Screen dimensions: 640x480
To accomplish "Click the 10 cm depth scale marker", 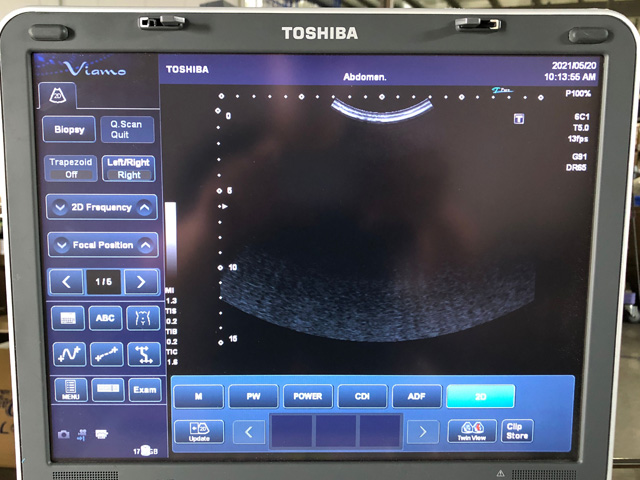I will (x=233, y=267).
